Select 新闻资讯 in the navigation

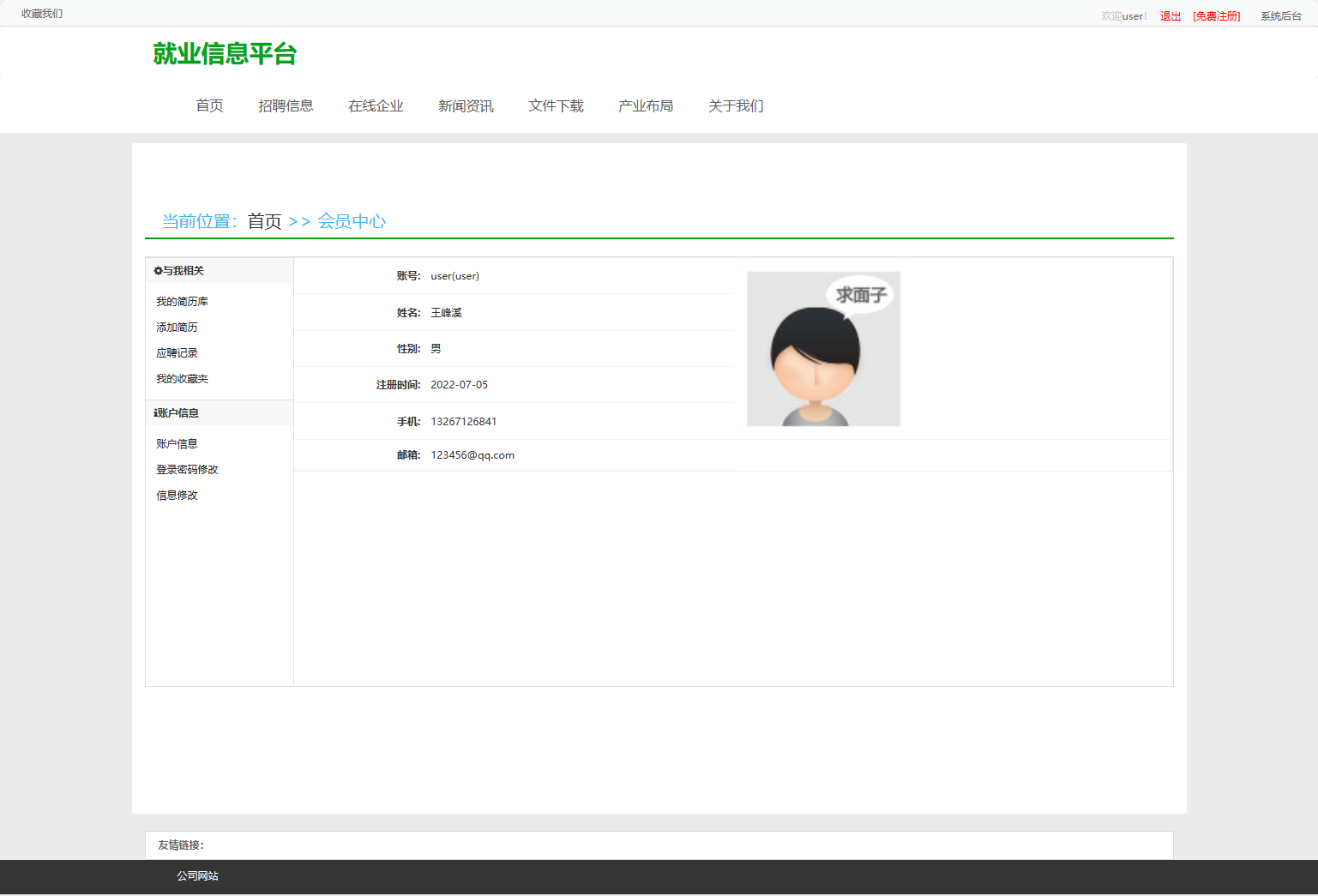[466, 105]
